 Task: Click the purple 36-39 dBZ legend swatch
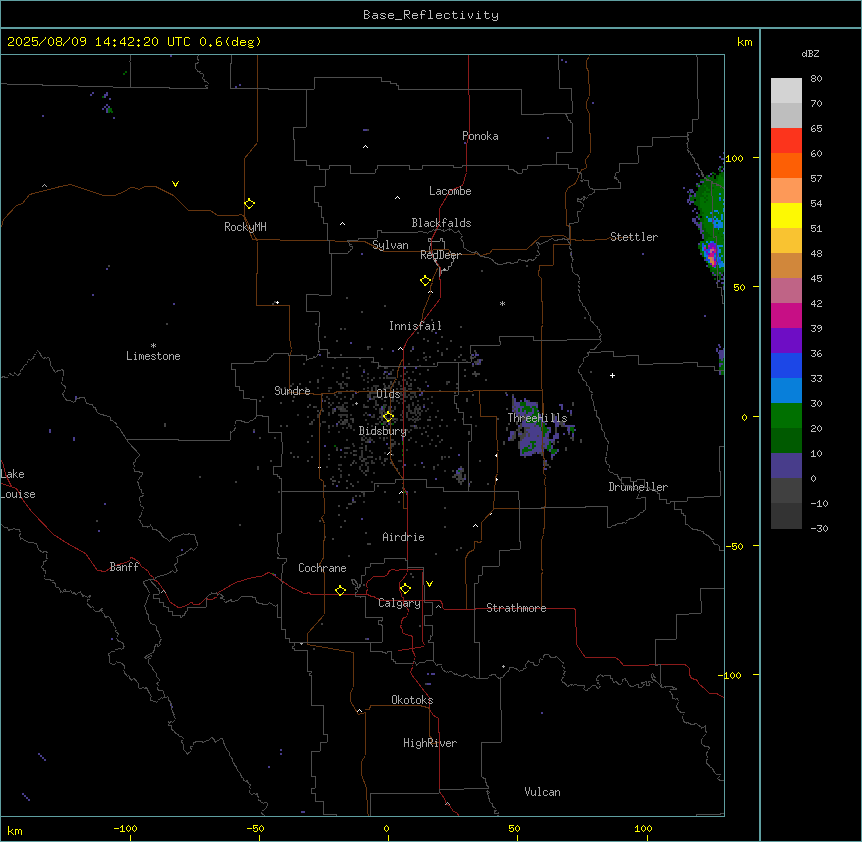[786, 340]
